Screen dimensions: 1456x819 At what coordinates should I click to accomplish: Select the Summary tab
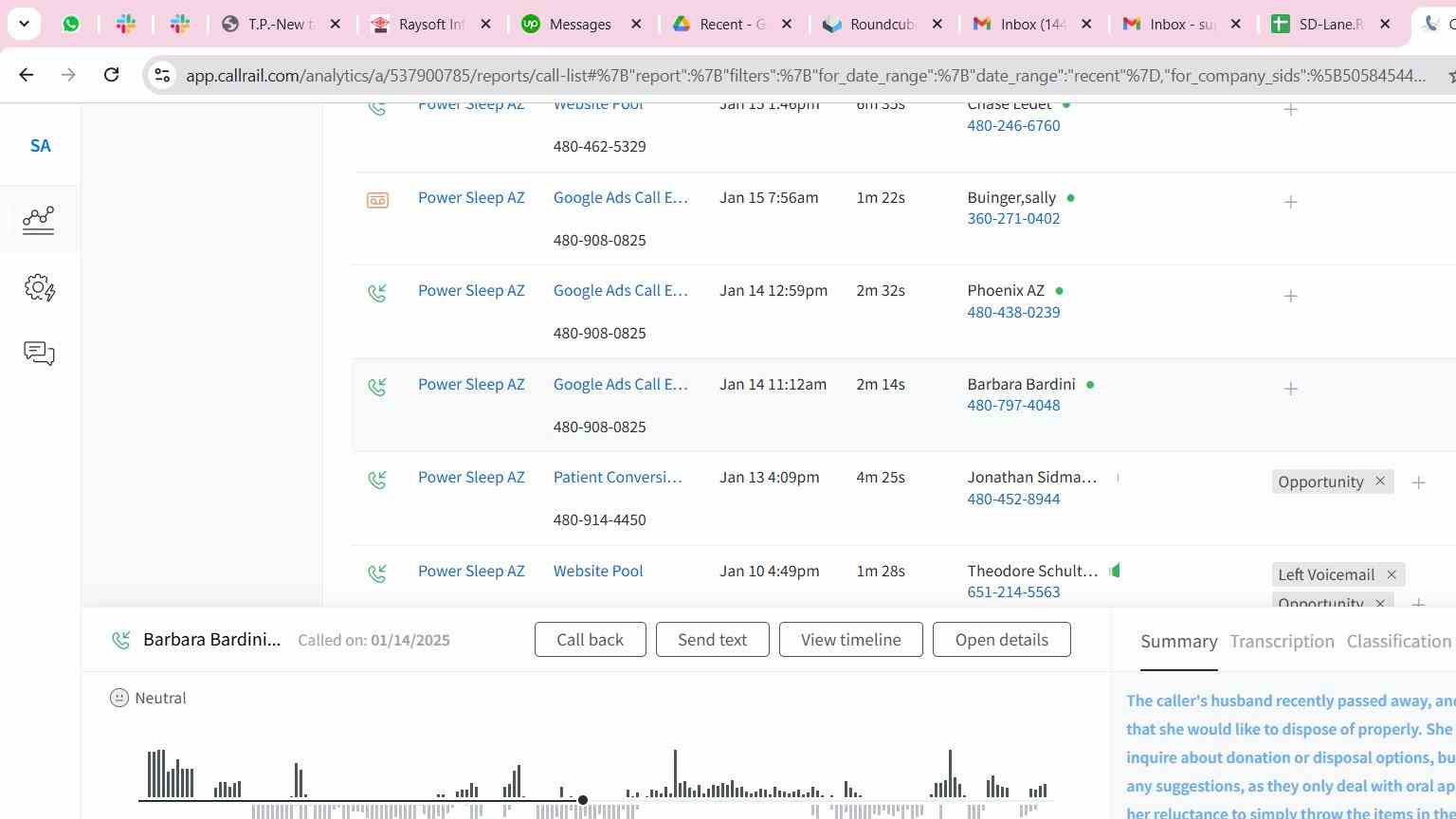point(1178,642)
